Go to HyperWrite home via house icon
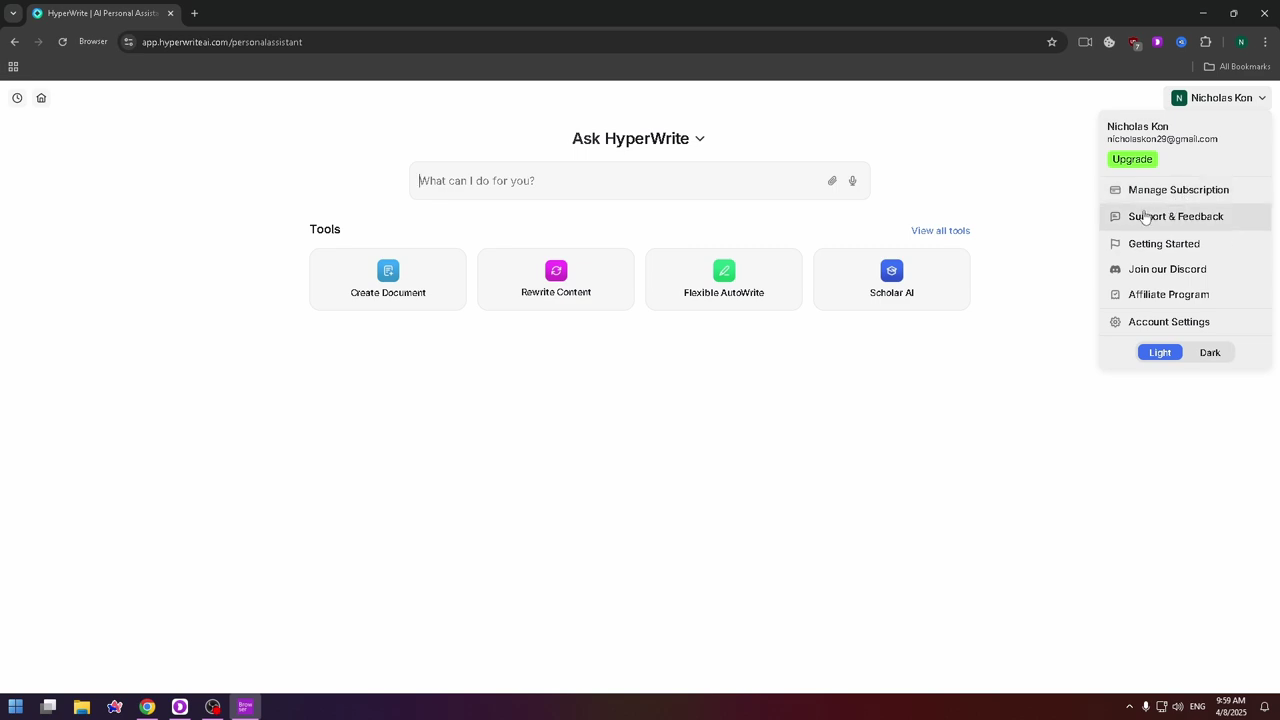The width and height of the screenshot is (1280, 720). click(x=41, y=98)
